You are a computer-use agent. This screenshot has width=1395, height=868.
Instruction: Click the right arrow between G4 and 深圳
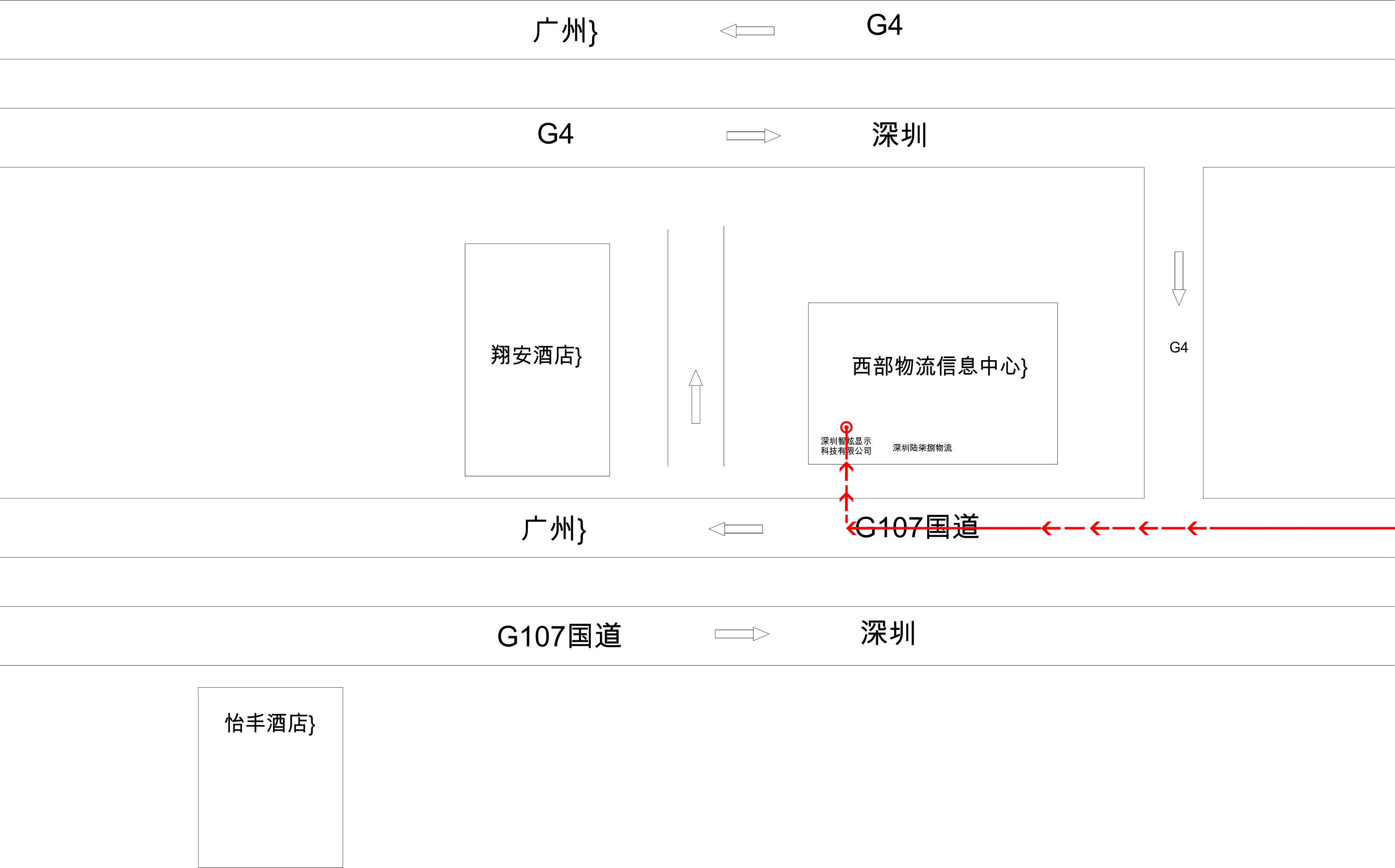(x=753, y=135)
